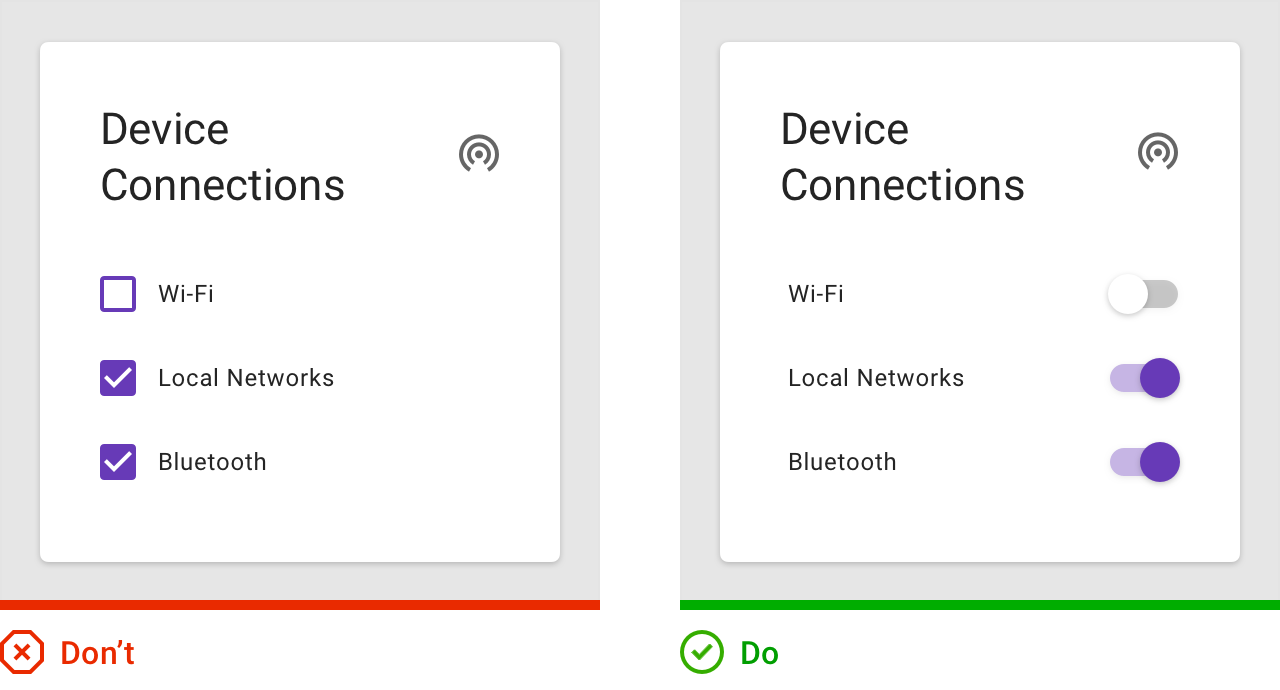The height and width of the screenshot is (690, 1280).
Task: Click the Wi-Fi label in the switch card
Action: (816, 294)
